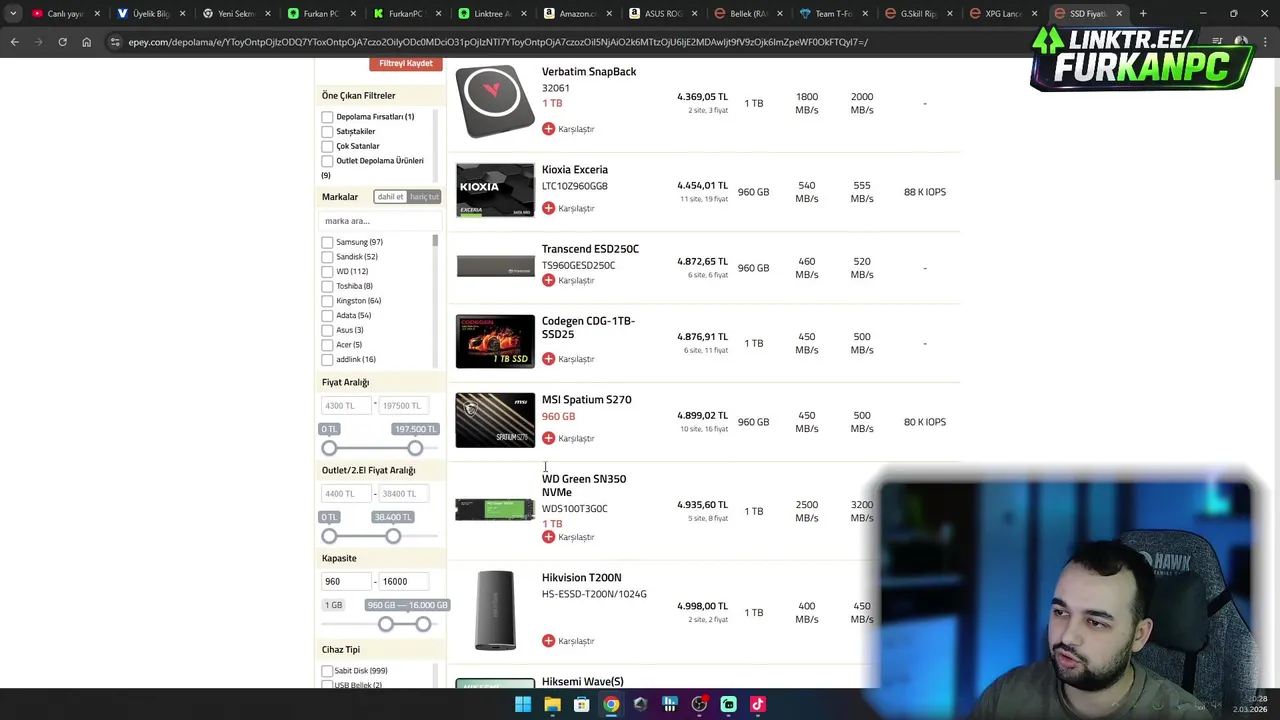Reload the page with refresh icon
The width and height of the screenshot is (1280, 720).
point(62,42)
